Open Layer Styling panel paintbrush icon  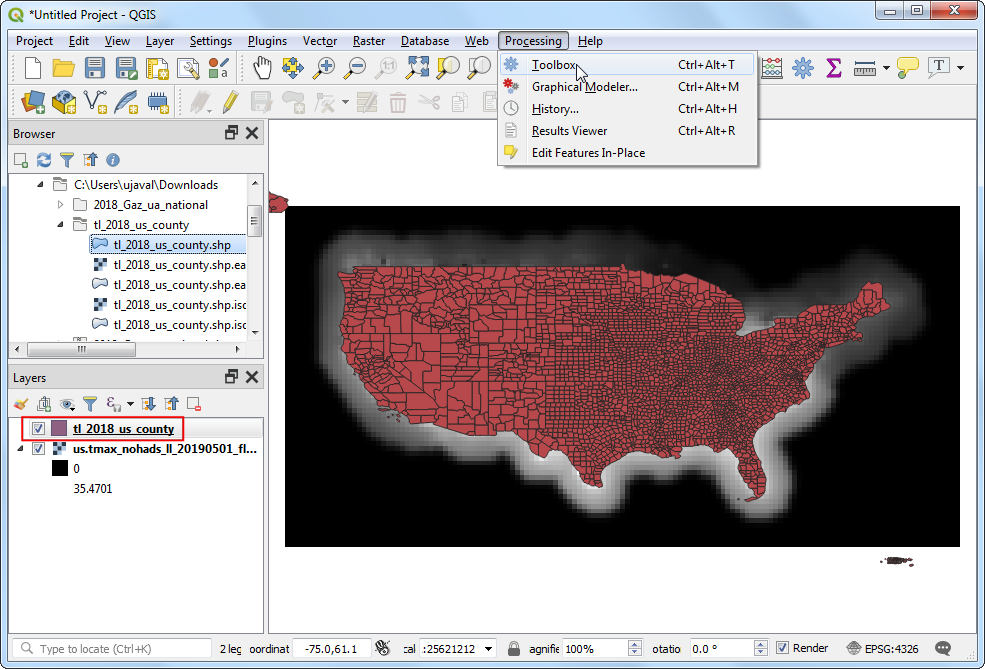[x=21, y=404]
